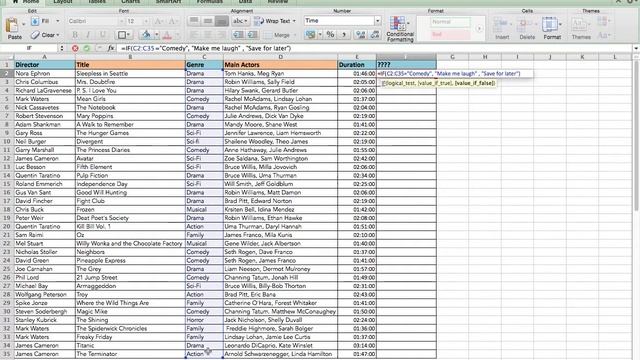Click the cell containing Pulp Fiction

tap(130, 176)
